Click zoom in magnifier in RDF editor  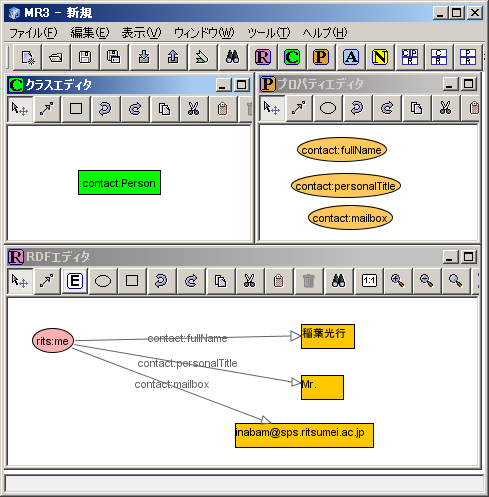pos(397,281)
